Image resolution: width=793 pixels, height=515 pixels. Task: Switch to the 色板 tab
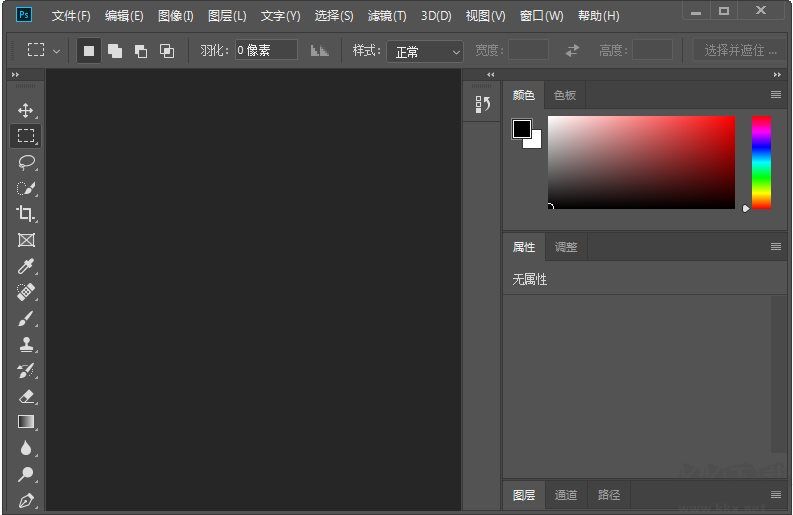565,95
